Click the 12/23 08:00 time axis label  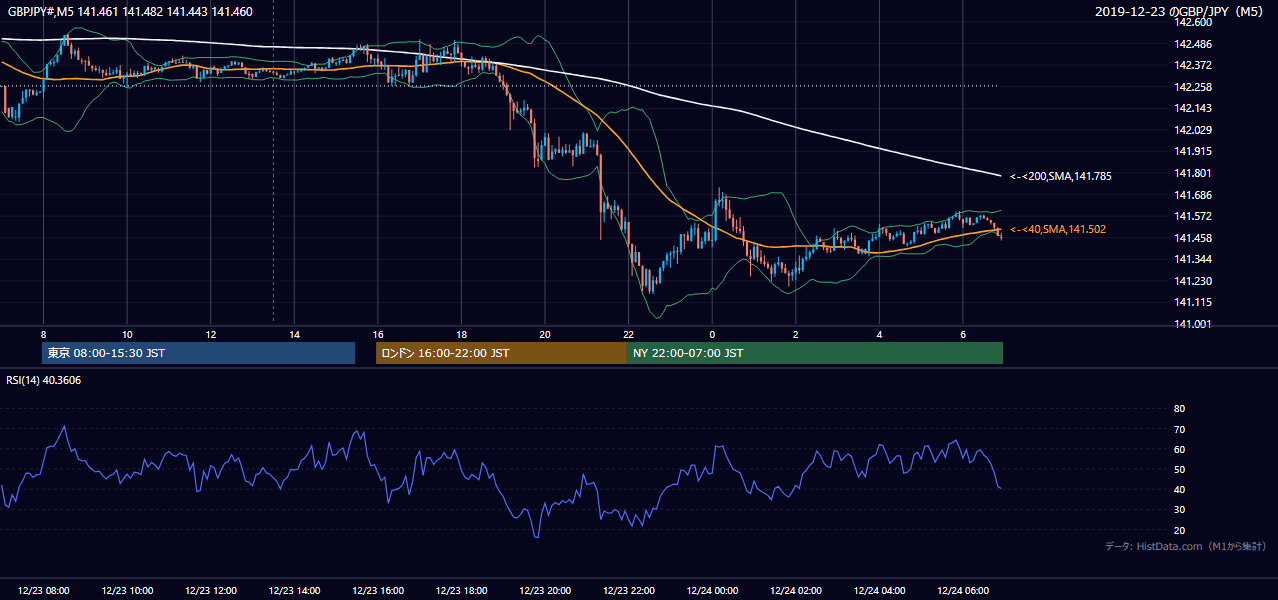pos(43,591)
